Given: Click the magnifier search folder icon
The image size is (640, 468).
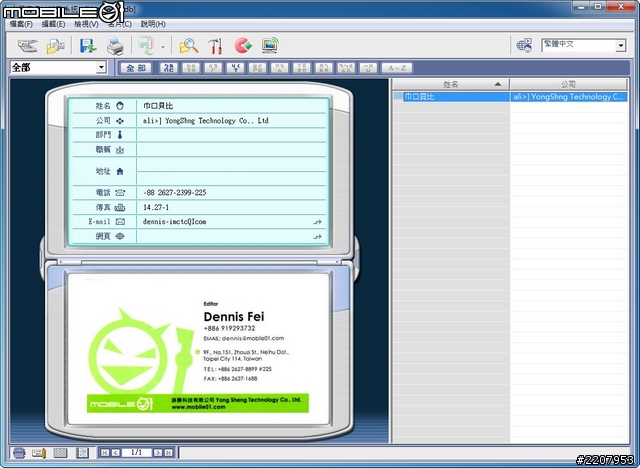Looking at the screenshot, I should (x=189, y=46).
